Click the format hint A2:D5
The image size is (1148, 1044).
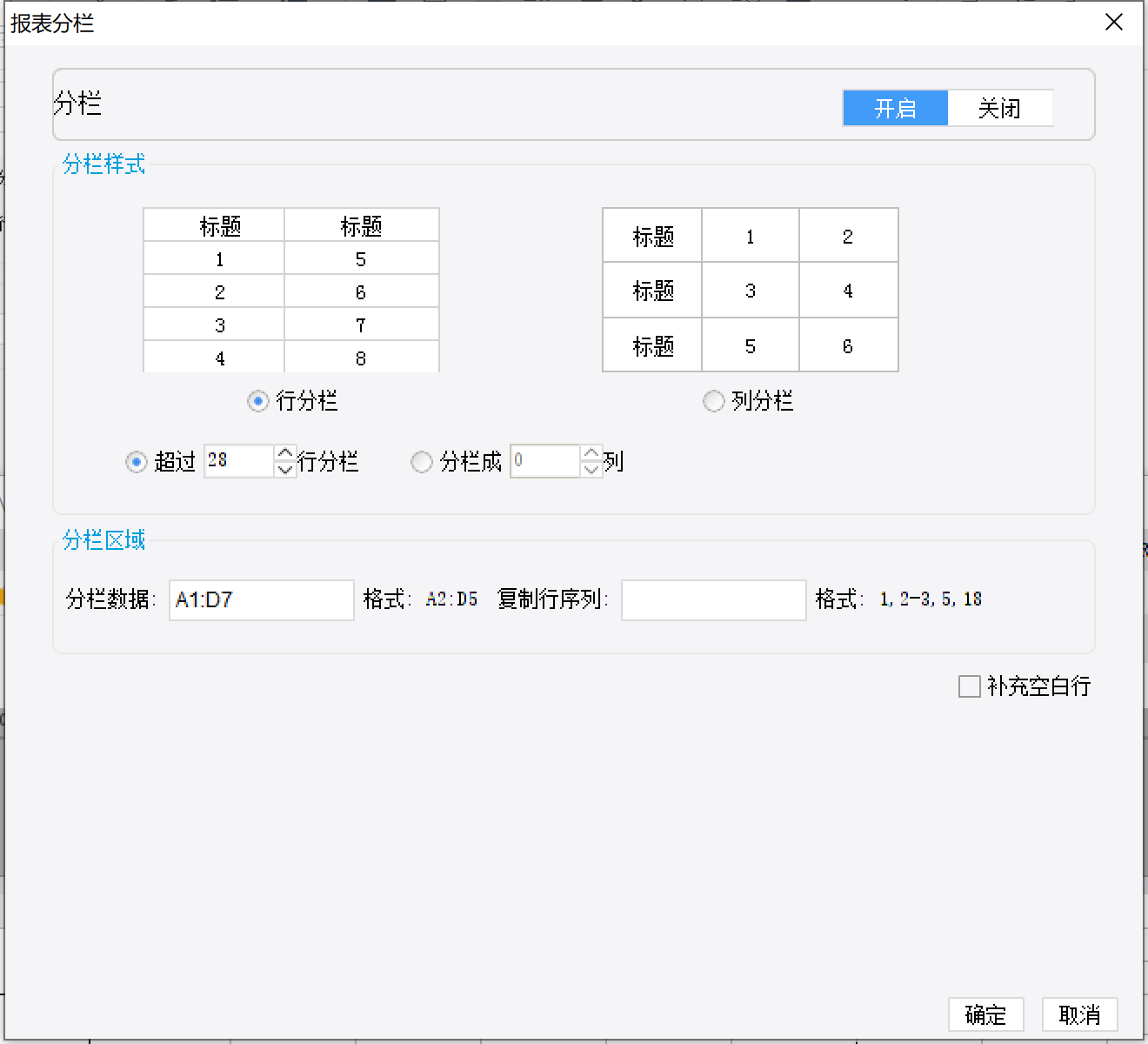452,599
